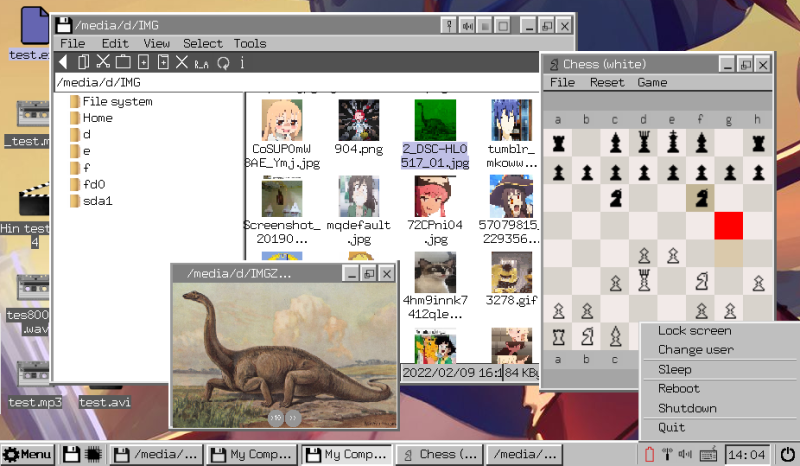Click the rename R_A toolbar icon

coord(201,63)
